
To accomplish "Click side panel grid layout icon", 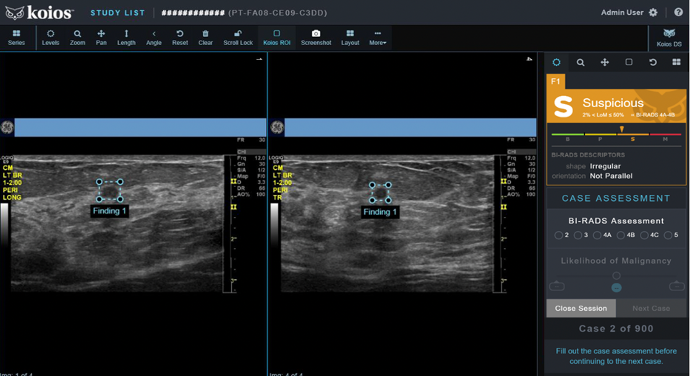I will (676, 62).
